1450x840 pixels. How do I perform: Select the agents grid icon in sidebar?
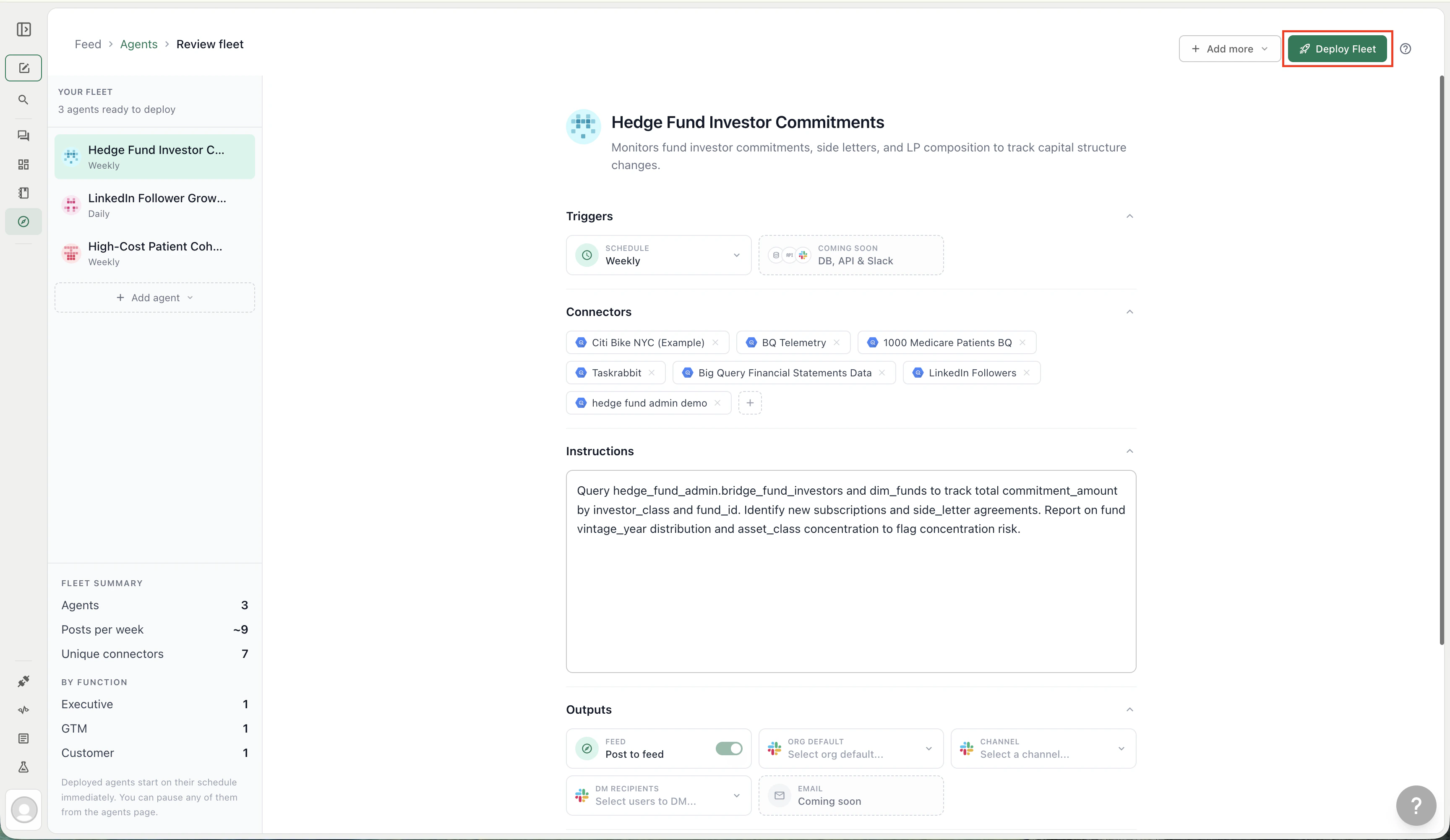(23, 164)
